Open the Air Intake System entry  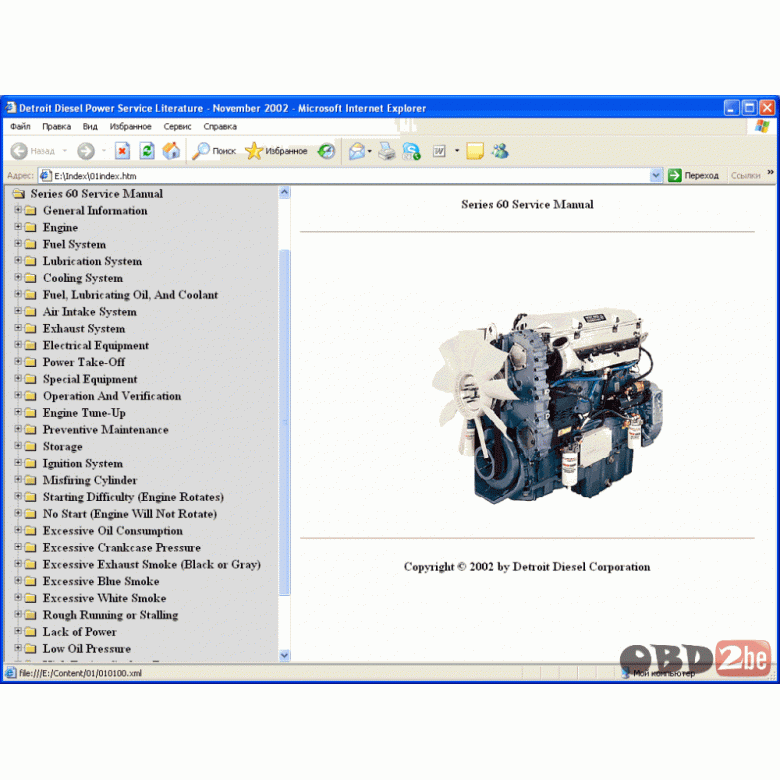pos(90,311)
